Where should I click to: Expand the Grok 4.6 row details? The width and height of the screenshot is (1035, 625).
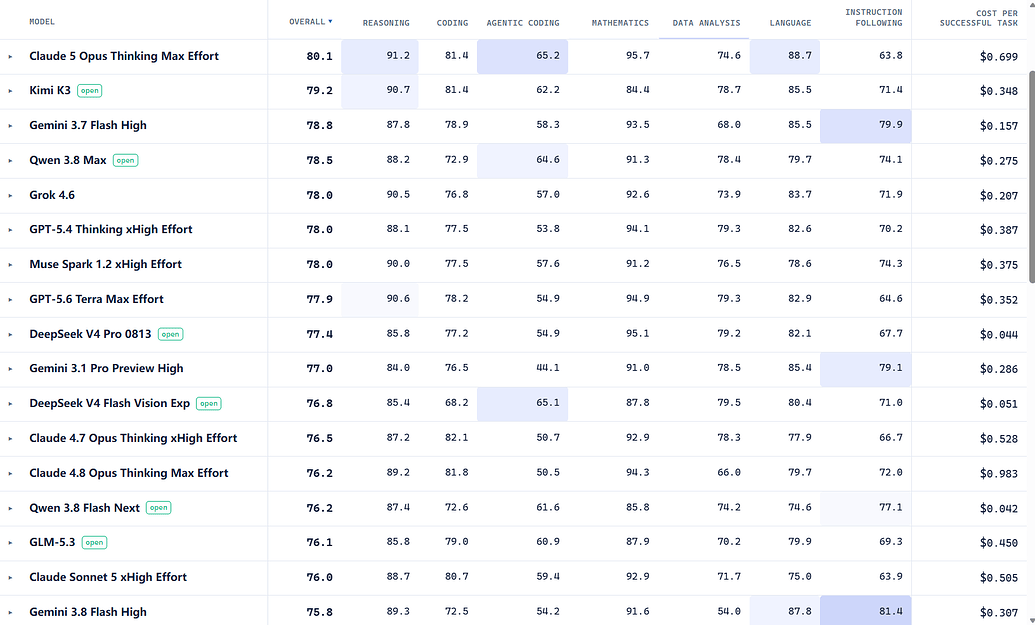click(x=10, y=195)
